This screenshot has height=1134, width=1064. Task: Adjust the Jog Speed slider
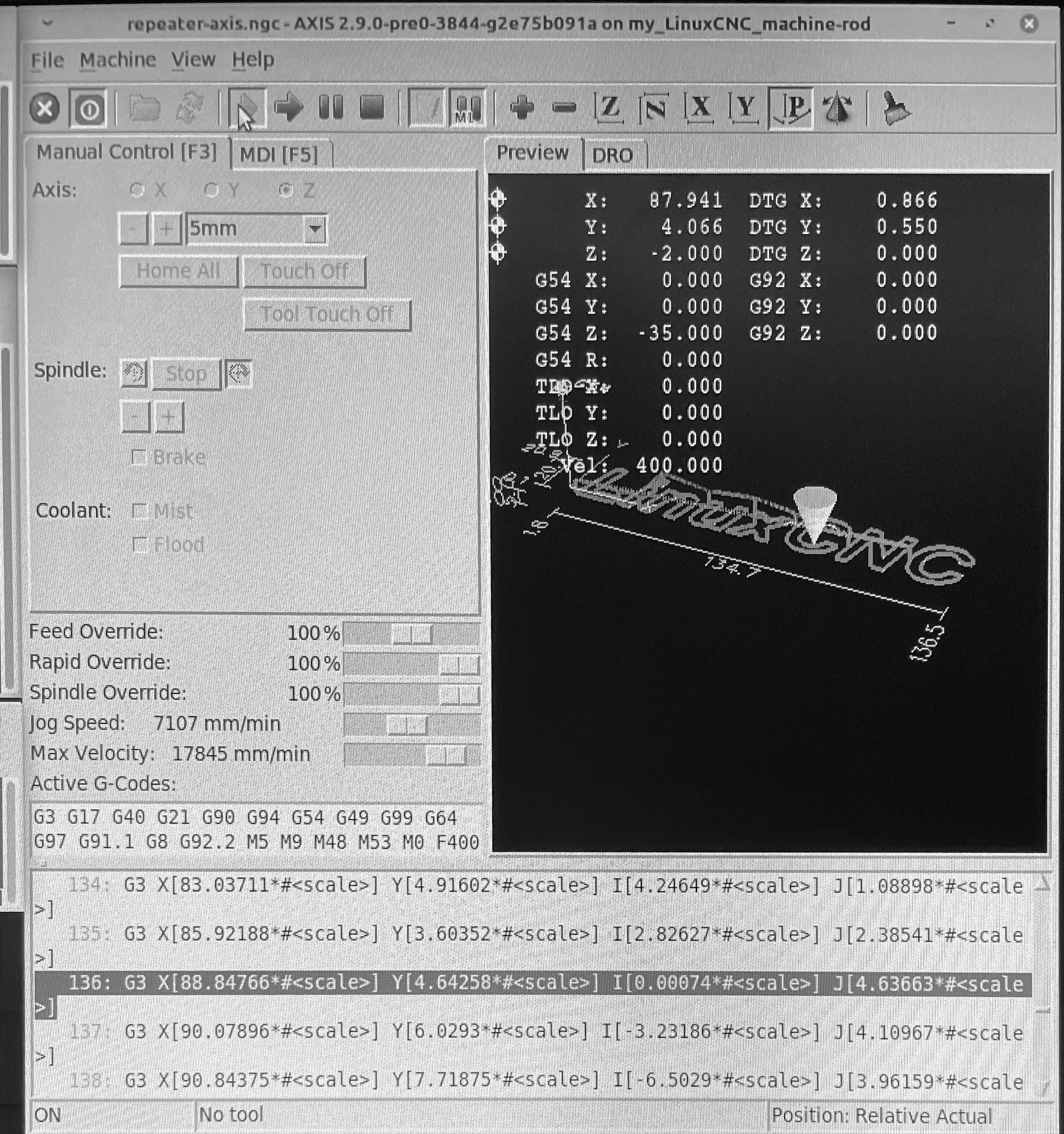coord(412,725)
